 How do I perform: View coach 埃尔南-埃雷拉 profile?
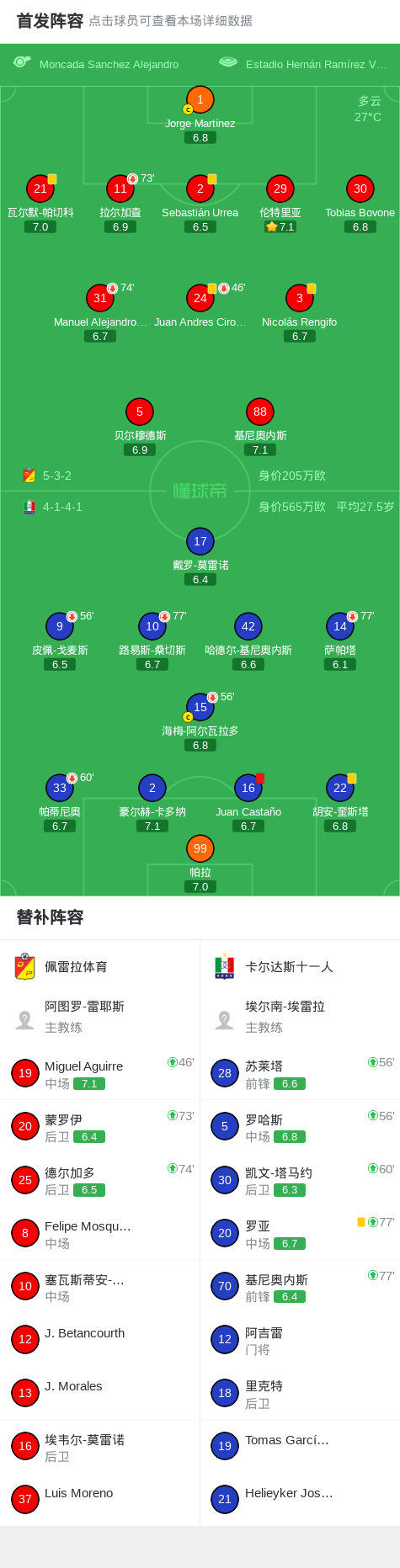[x=300, y=1016]
